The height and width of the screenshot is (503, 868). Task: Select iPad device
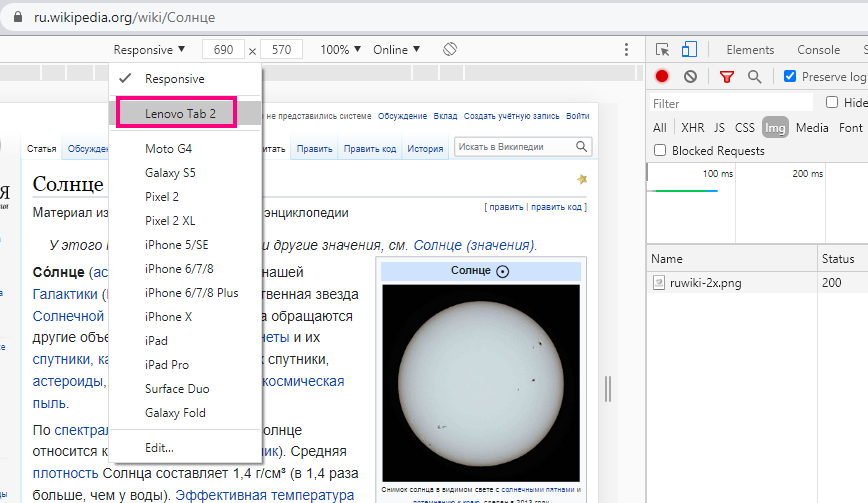point(185,341)
